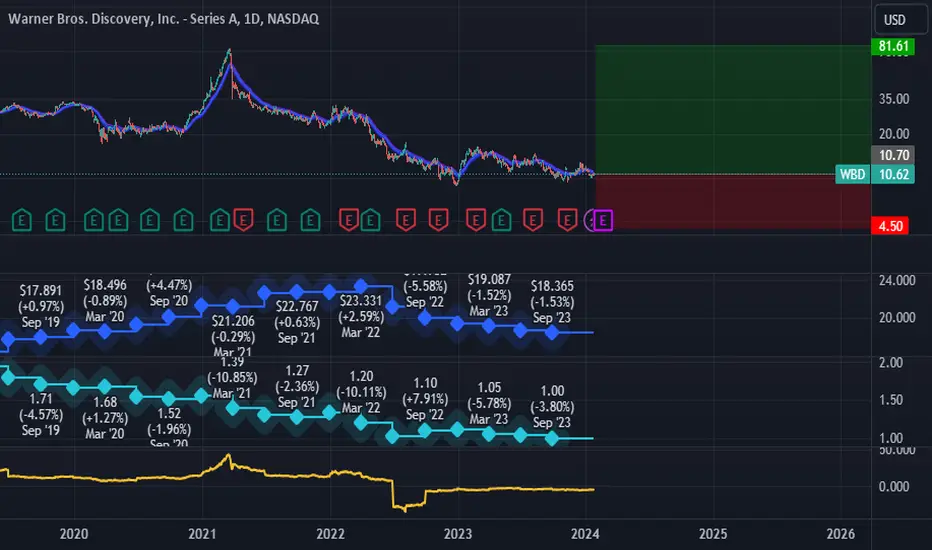
Task: Click the red 4.50 stop-loss price label
Action: click(890, 226)
